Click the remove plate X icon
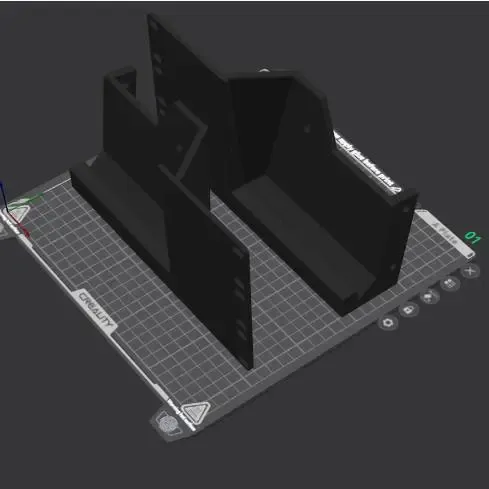 click(x=470, y=270)
